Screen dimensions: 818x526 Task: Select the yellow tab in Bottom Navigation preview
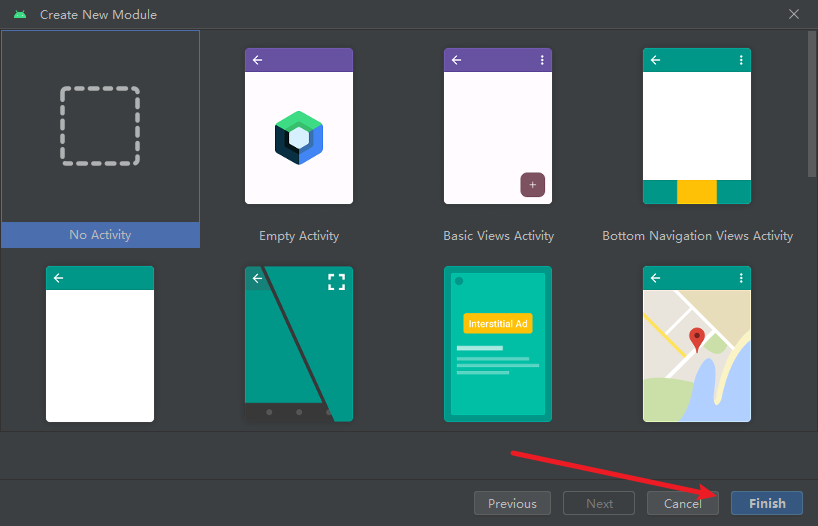[x=697, y=192]
